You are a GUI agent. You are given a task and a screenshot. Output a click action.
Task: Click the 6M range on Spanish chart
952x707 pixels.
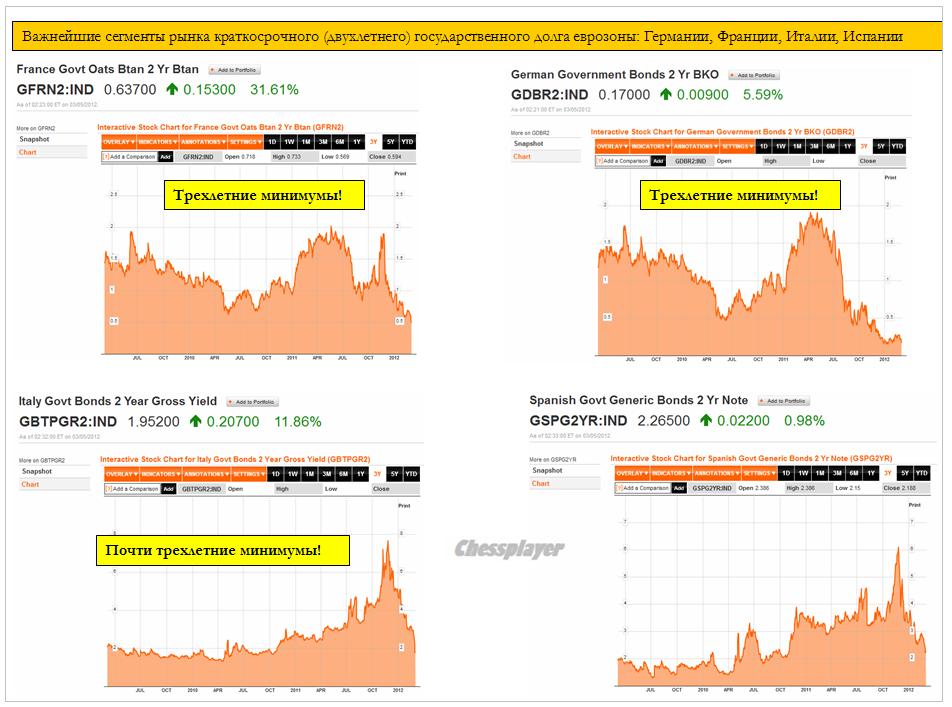point(853,473)
